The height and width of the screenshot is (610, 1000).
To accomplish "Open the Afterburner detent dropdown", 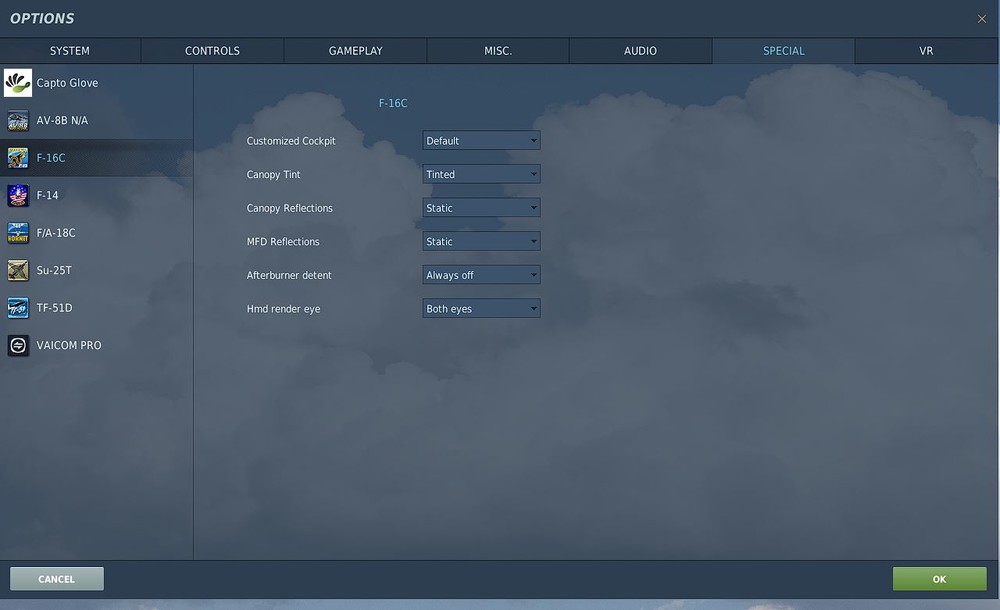I will (482, 275).
